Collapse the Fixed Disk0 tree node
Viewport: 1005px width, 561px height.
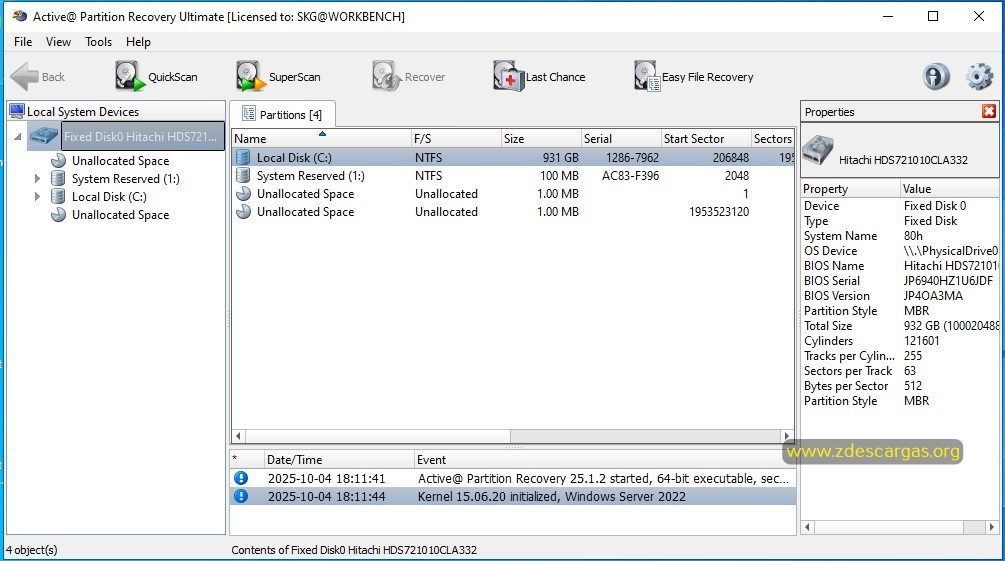click(x=17, y=137)
